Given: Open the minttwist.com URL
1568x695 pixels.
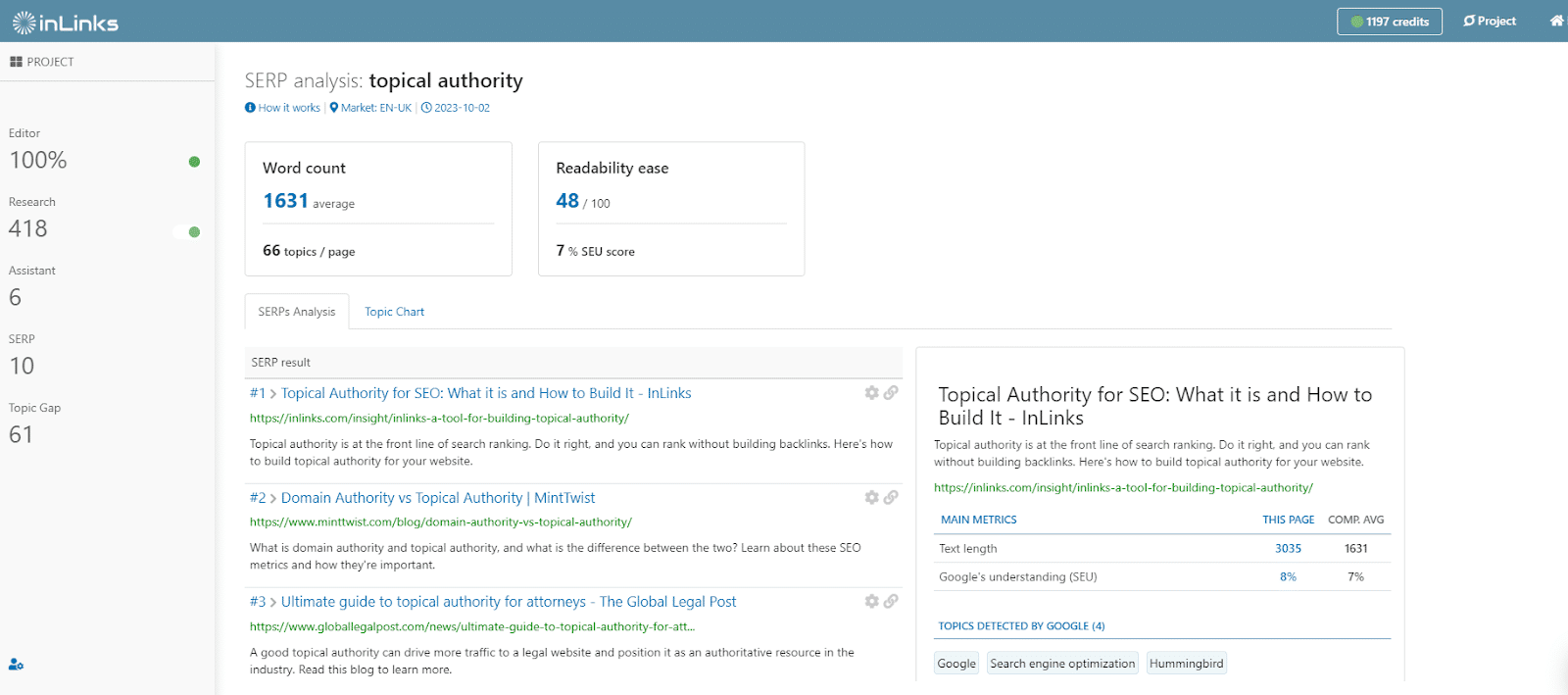Looking at the screenshot, I should click(x=441, y=522).
